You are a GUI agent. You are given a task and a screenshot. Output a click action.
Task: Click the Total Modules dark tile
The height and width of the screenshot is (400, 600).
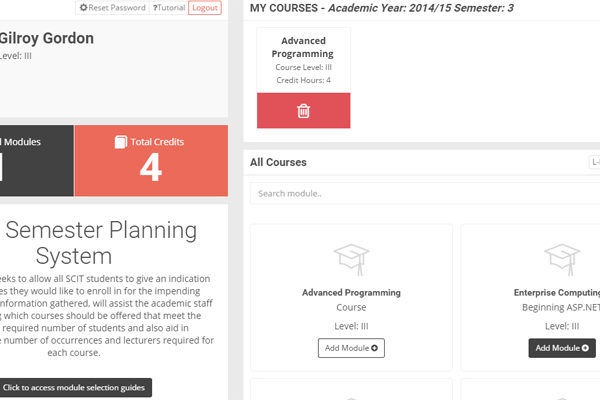click(35, 161)
